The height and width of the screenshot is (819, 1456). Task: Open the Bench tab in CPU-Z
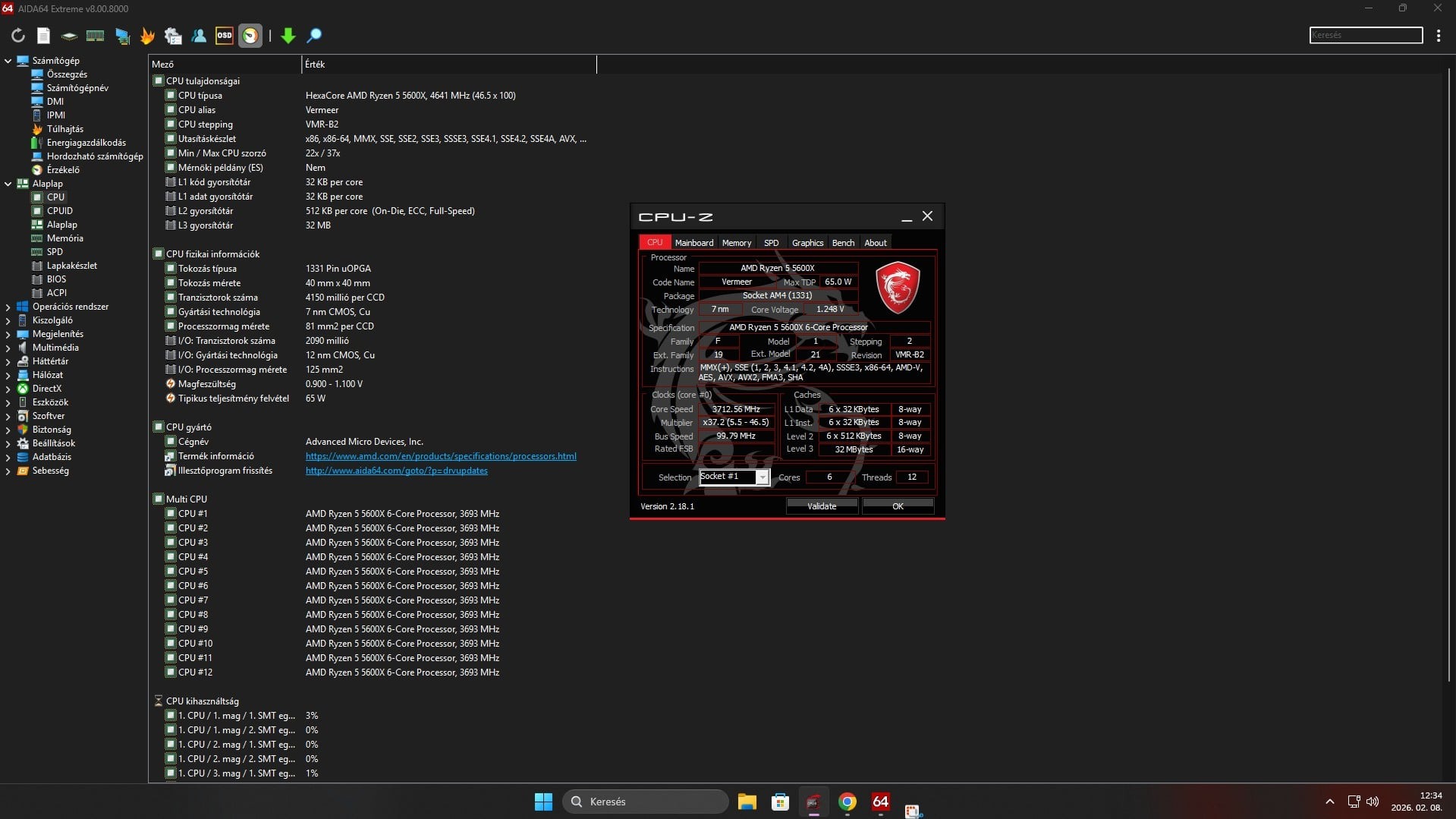(x=842, y=243)
